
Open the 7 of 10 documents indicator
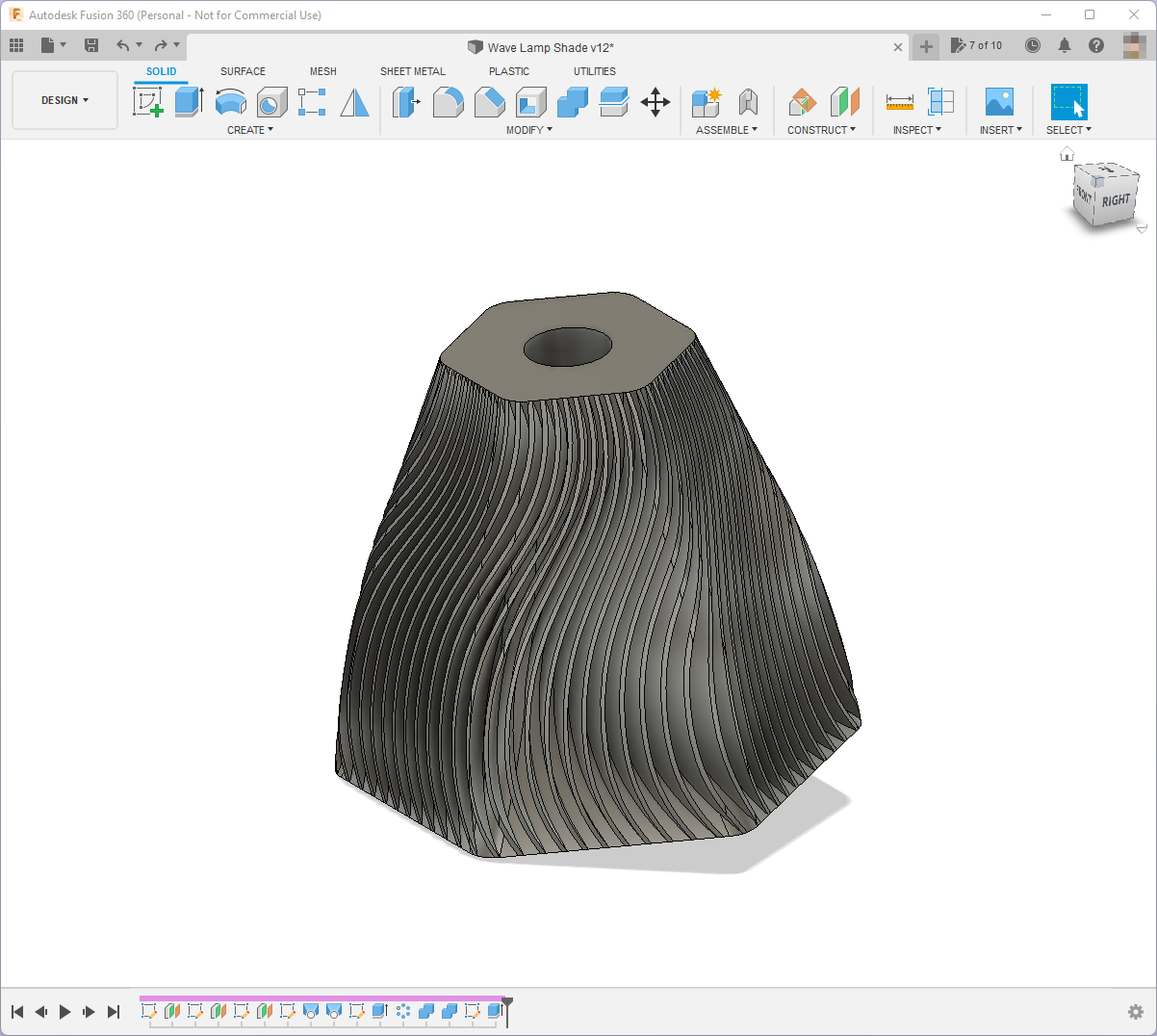point(977,45)
